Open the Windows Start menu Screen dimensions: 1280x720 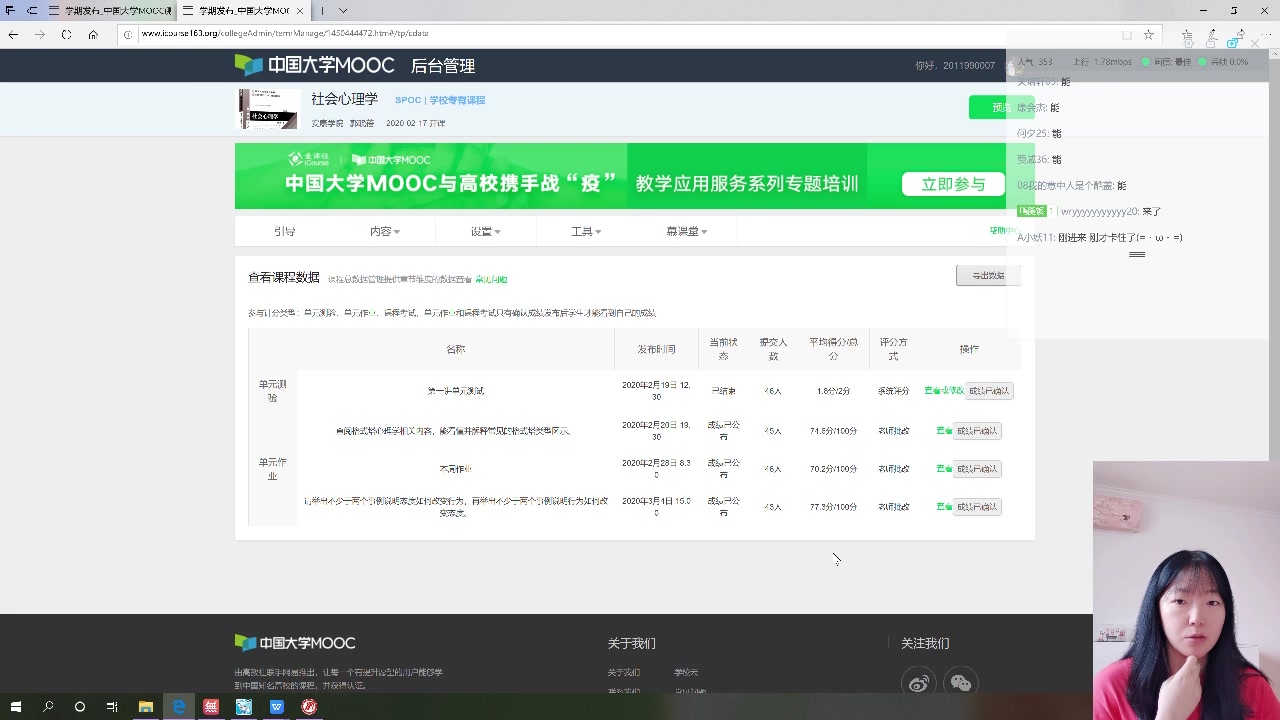click(15, 707)
